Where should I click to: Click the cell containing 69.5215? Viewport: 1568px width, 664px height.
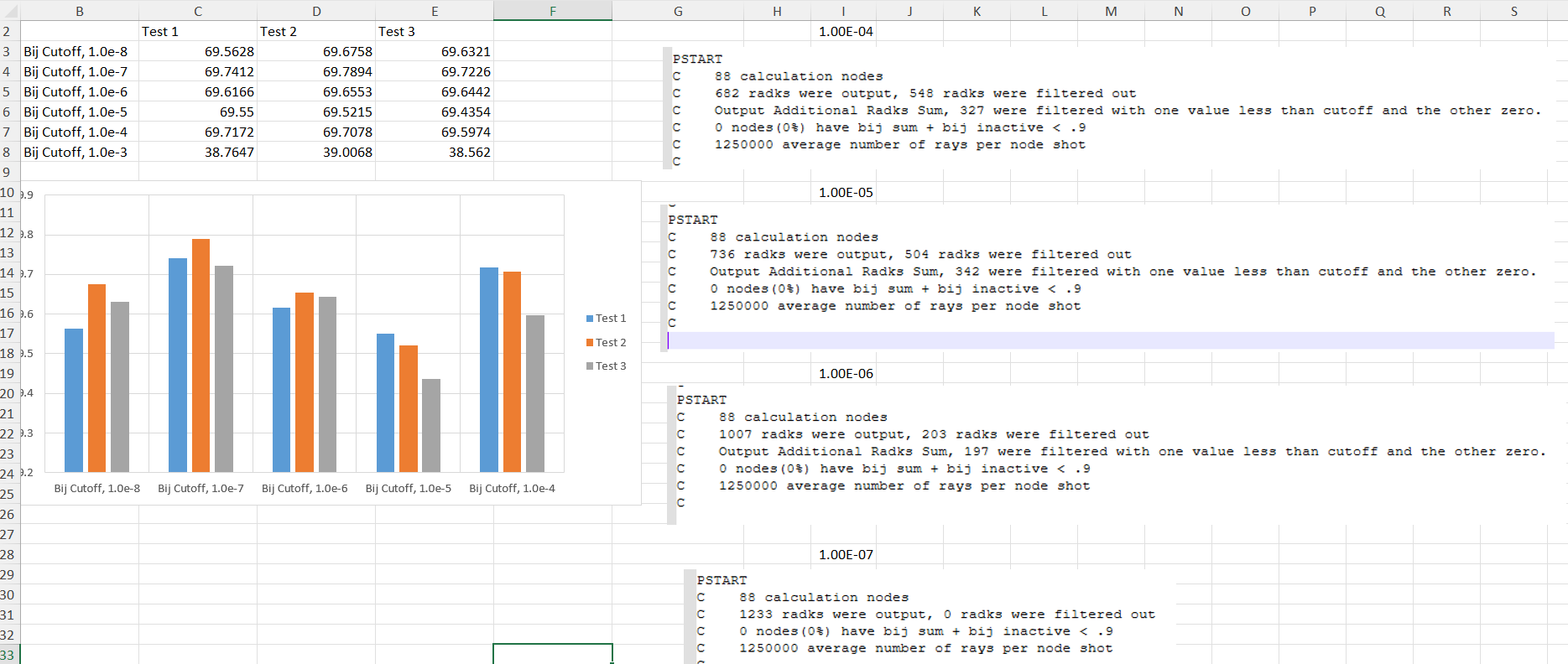316,112
